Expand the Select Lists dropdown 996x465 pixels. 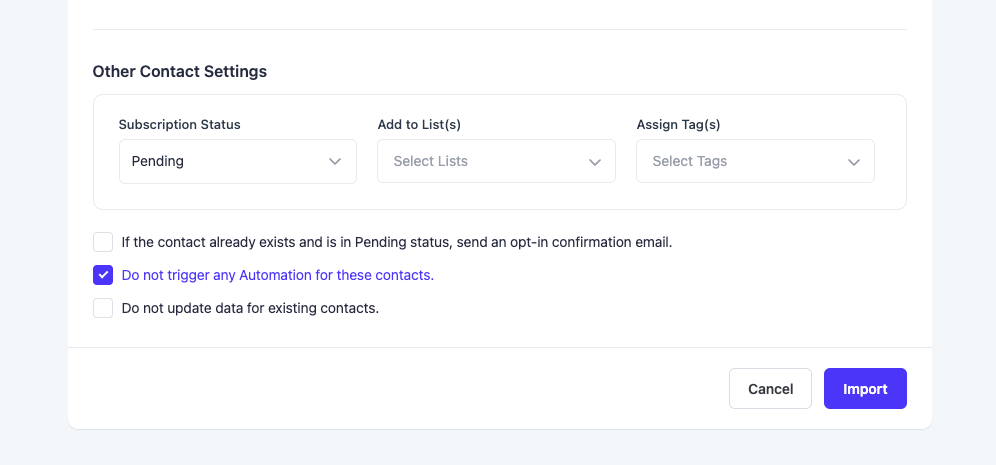pyautogui.click(x=497, y=161)
